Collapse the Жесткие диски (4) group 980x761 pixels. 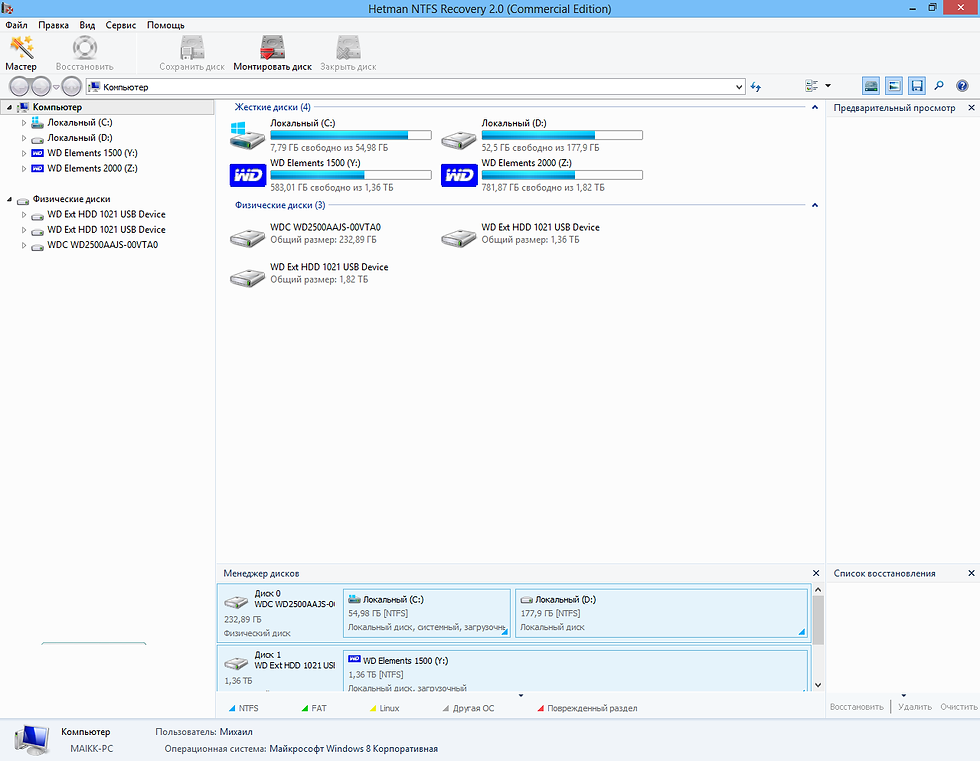point(814,107)
